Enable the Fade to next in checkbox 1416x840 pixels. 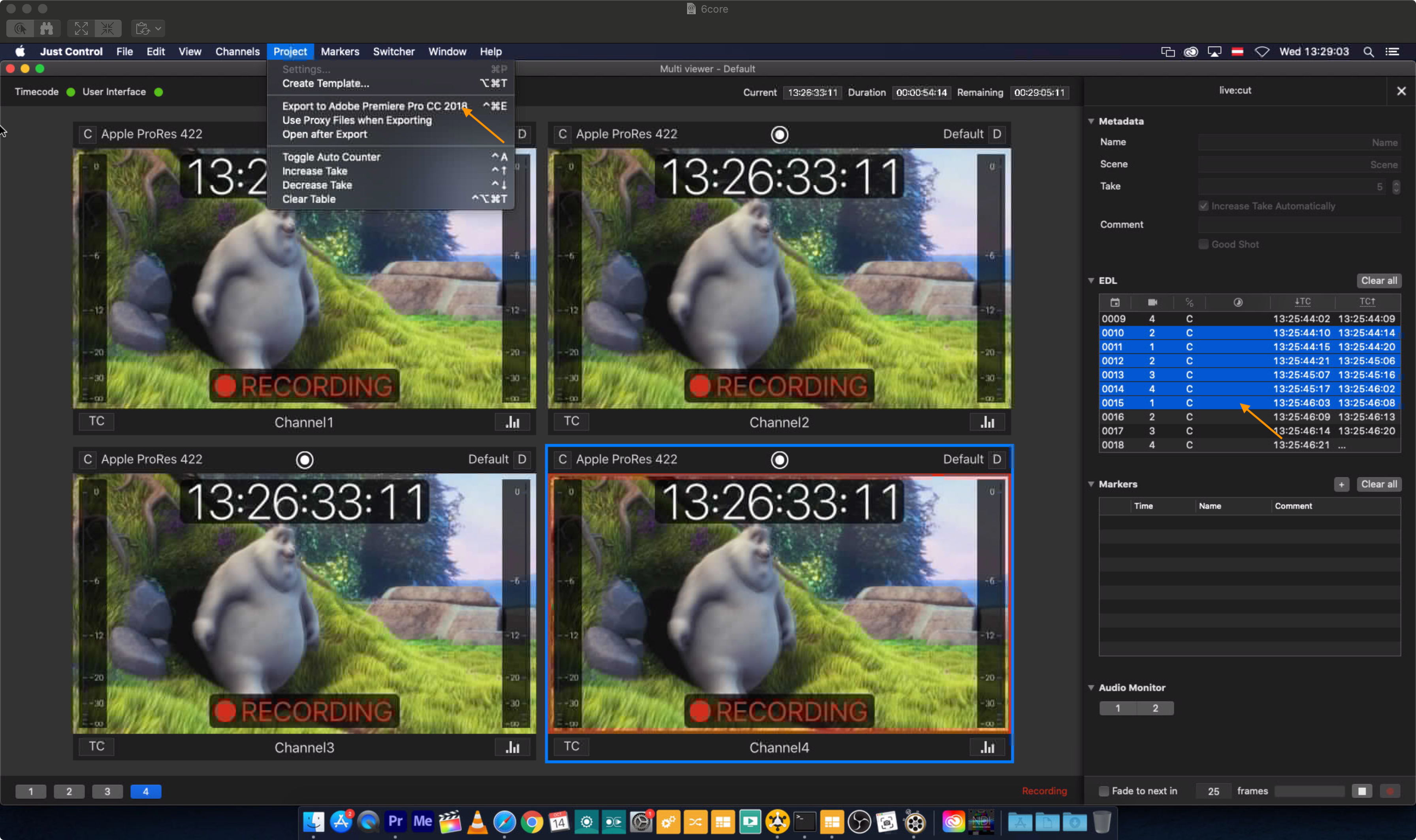coord(1103,791)
